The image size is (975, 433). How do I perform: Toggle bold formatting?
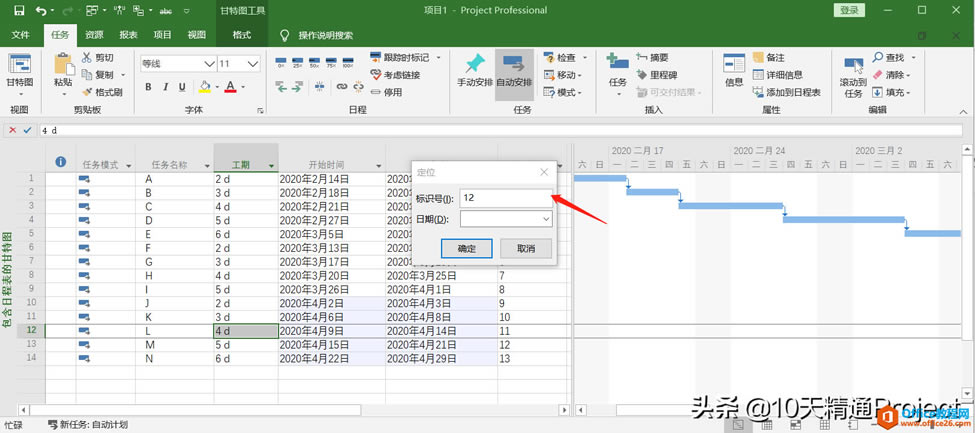[x=149, y=87]
